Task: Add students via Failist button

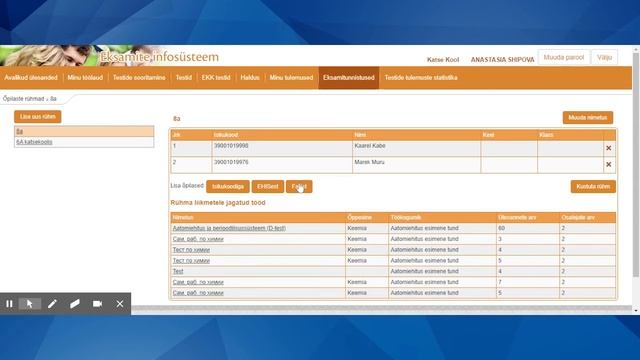Action: [x=299, y=187]
